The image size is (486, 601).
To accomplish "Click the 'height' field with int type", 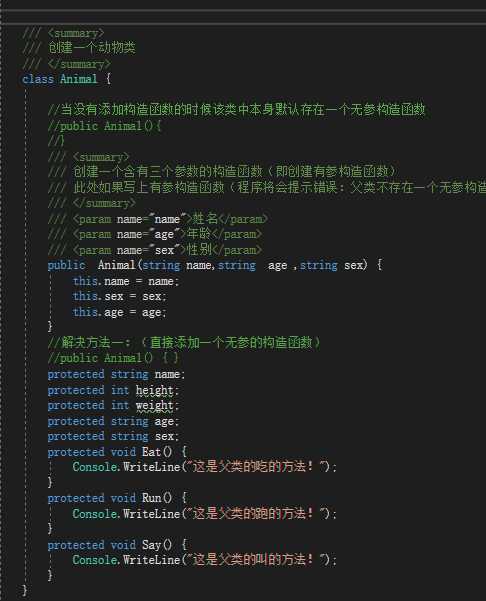I will coord(155,390).
